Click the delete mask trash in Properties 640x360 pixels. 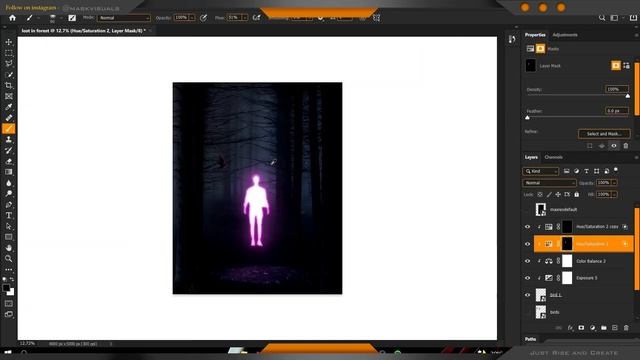(626, 146)
